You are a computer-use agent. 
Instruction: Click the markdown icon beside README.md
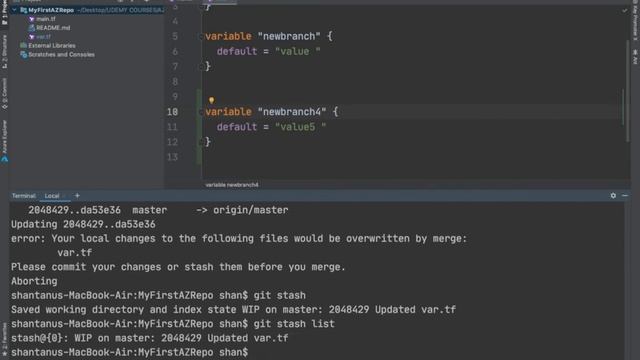click(31, 28)
